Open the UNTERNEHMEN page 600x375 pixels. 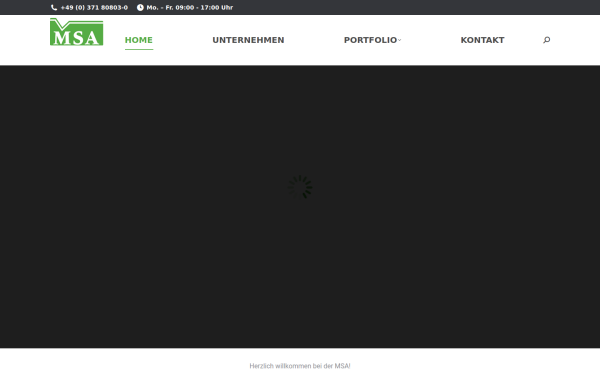coord(248,40)
